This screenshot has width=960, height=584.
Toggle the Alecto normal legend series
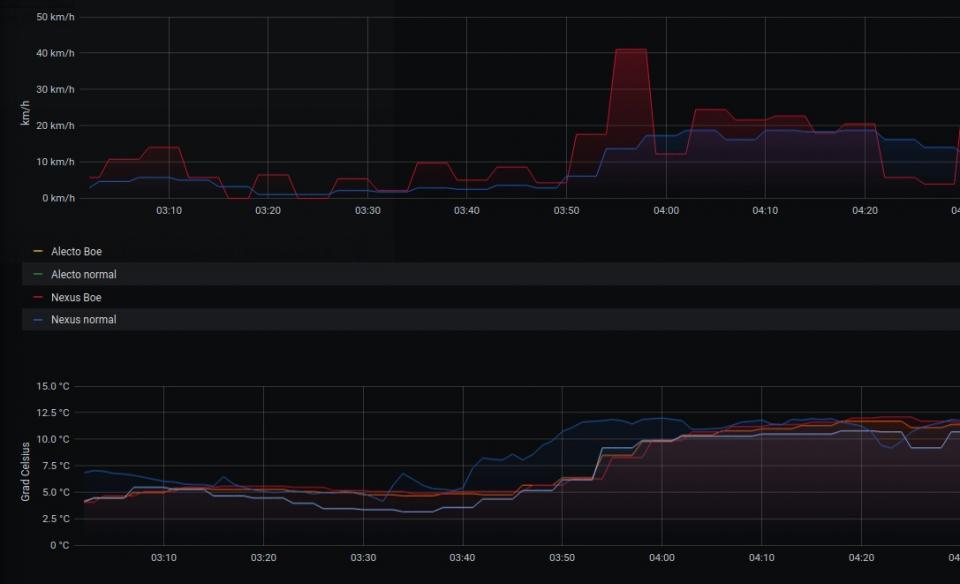[x=83, y=274]
